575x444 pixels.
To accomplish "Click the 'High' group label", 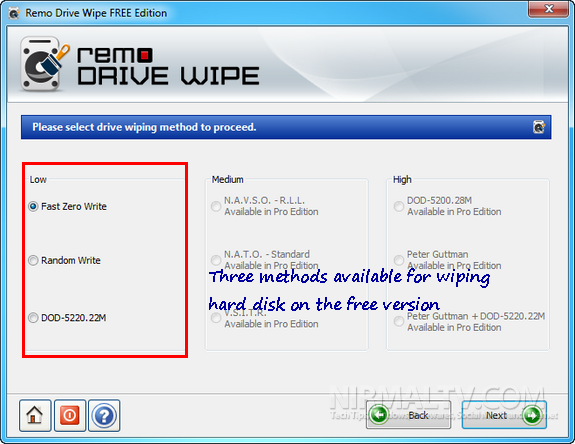I will pyautogui.click(x=402, y=180).
